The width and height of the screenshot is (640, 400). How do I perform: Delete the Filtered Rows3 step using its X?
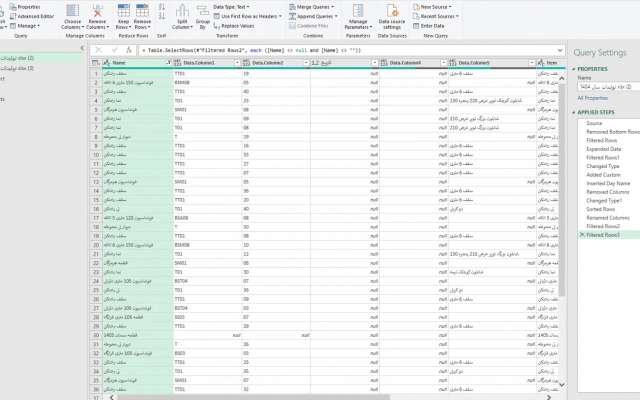click(582, 235)
